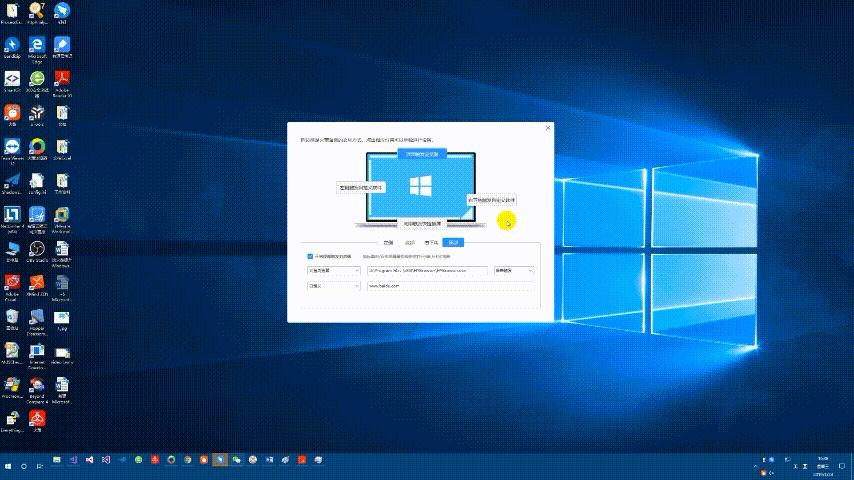Image resolution: width=854 pixels, height=480 pixels.
Task: Click the program path input field
Action: coord(427,271)
